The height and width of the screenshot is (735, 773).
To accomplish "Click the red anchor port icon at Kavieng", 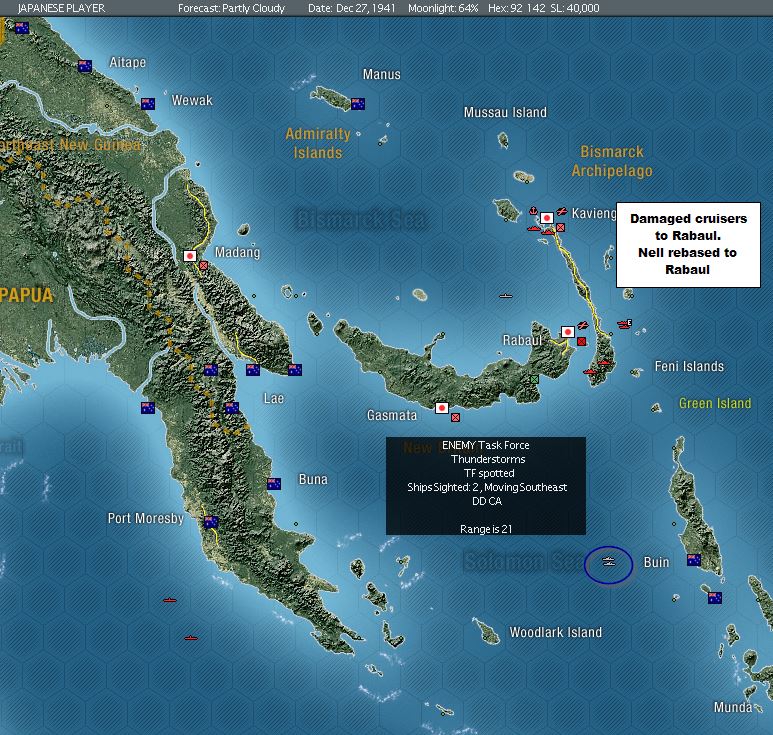I will (532, 211).
